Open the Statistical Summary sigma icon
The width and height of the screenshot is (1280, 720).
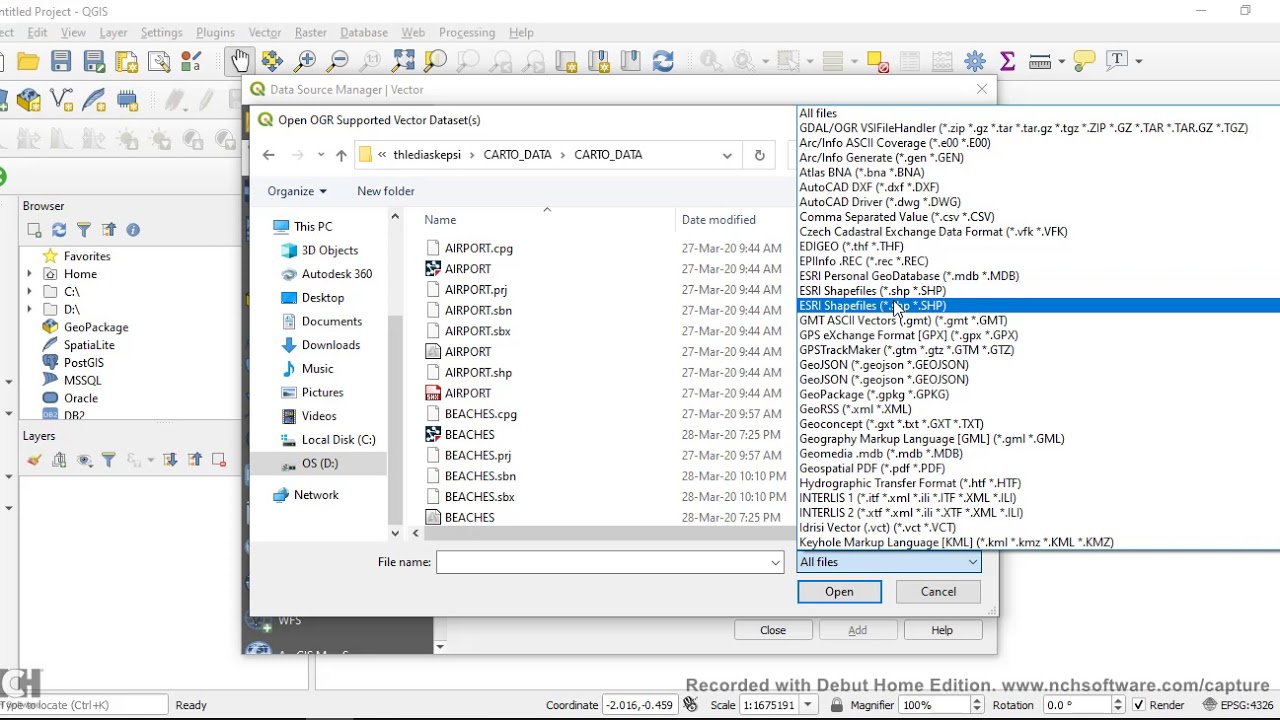coord(1008,61)
